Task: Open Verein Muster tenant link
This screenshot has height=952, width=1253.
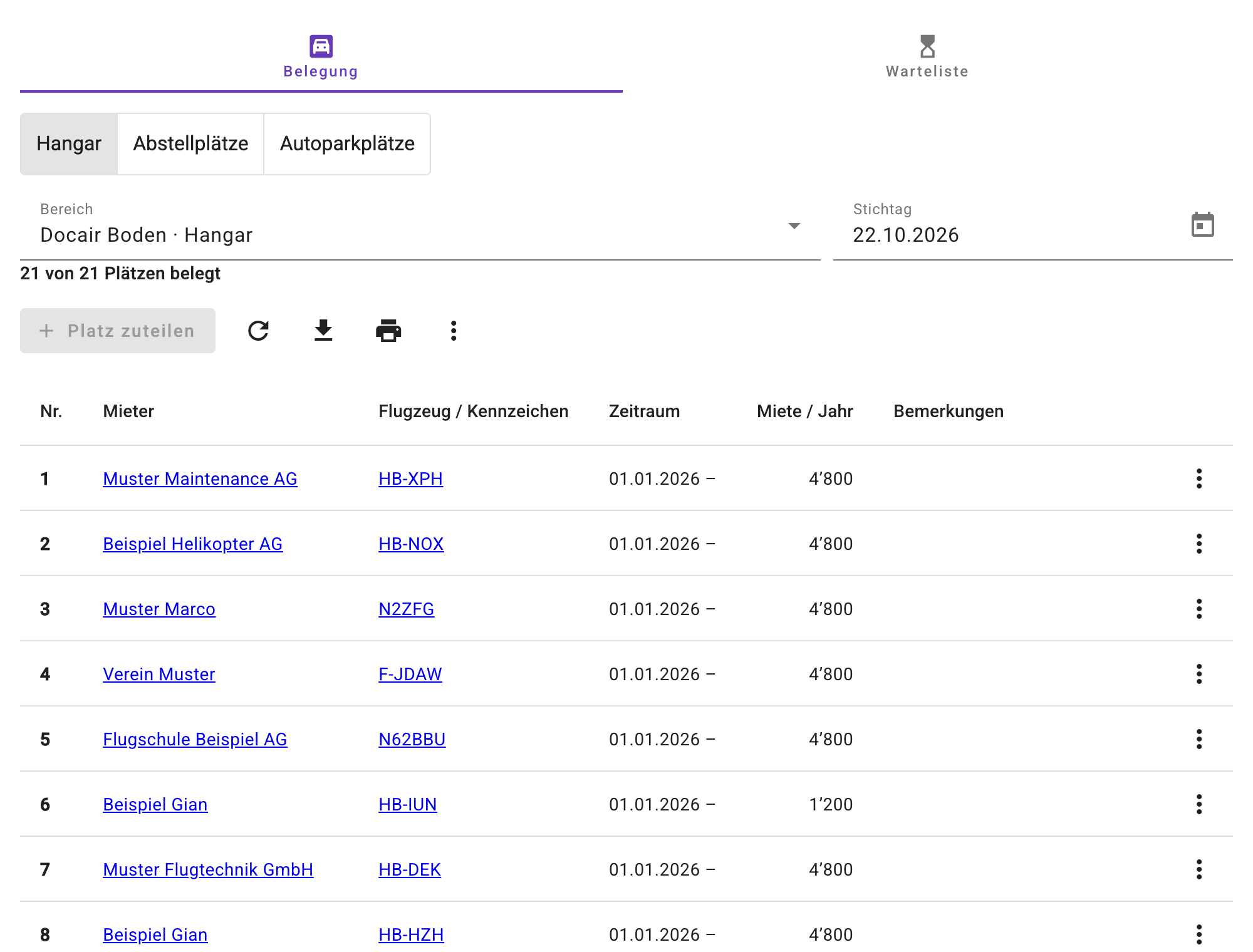Action: coord(159,674)
